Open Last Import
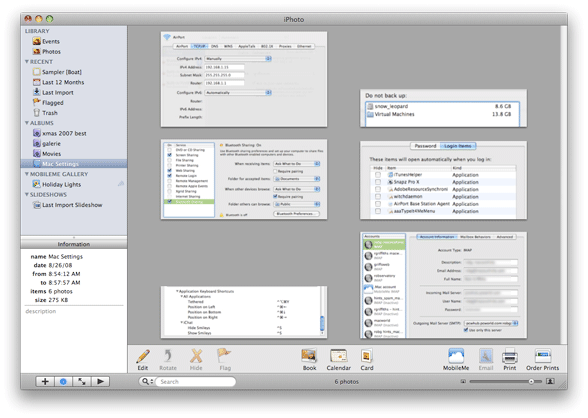The width and height of the screenshot is (588, 418). click(x=53, y=92)
